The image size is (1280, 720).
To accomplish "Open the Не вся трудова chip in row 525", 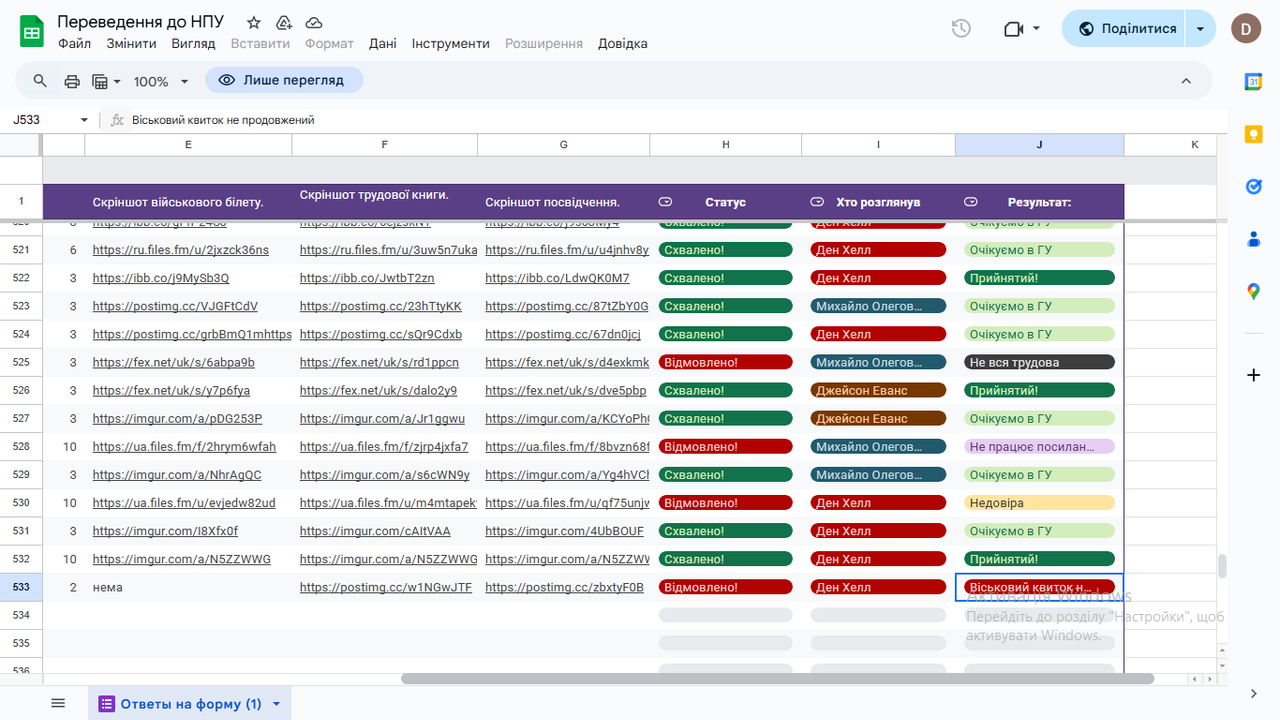I will (x=1039, y=362).
